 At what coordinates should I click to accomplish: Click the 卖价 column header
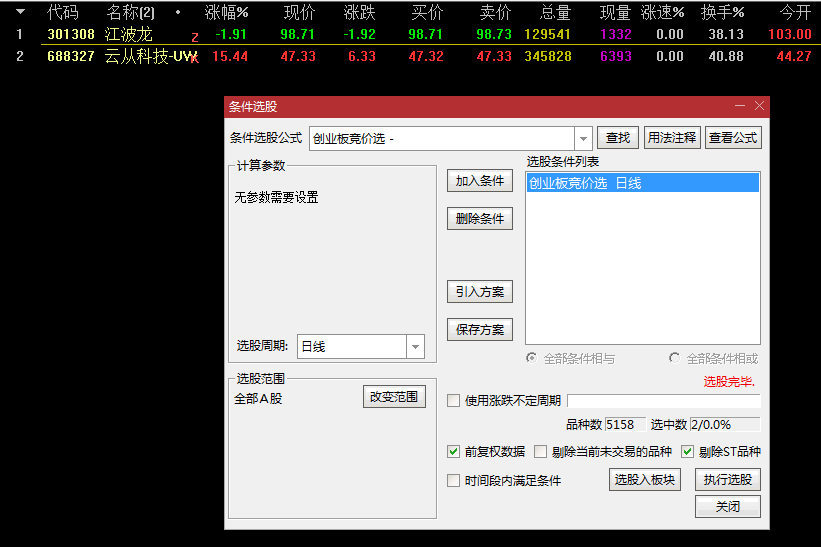(495, 12)
